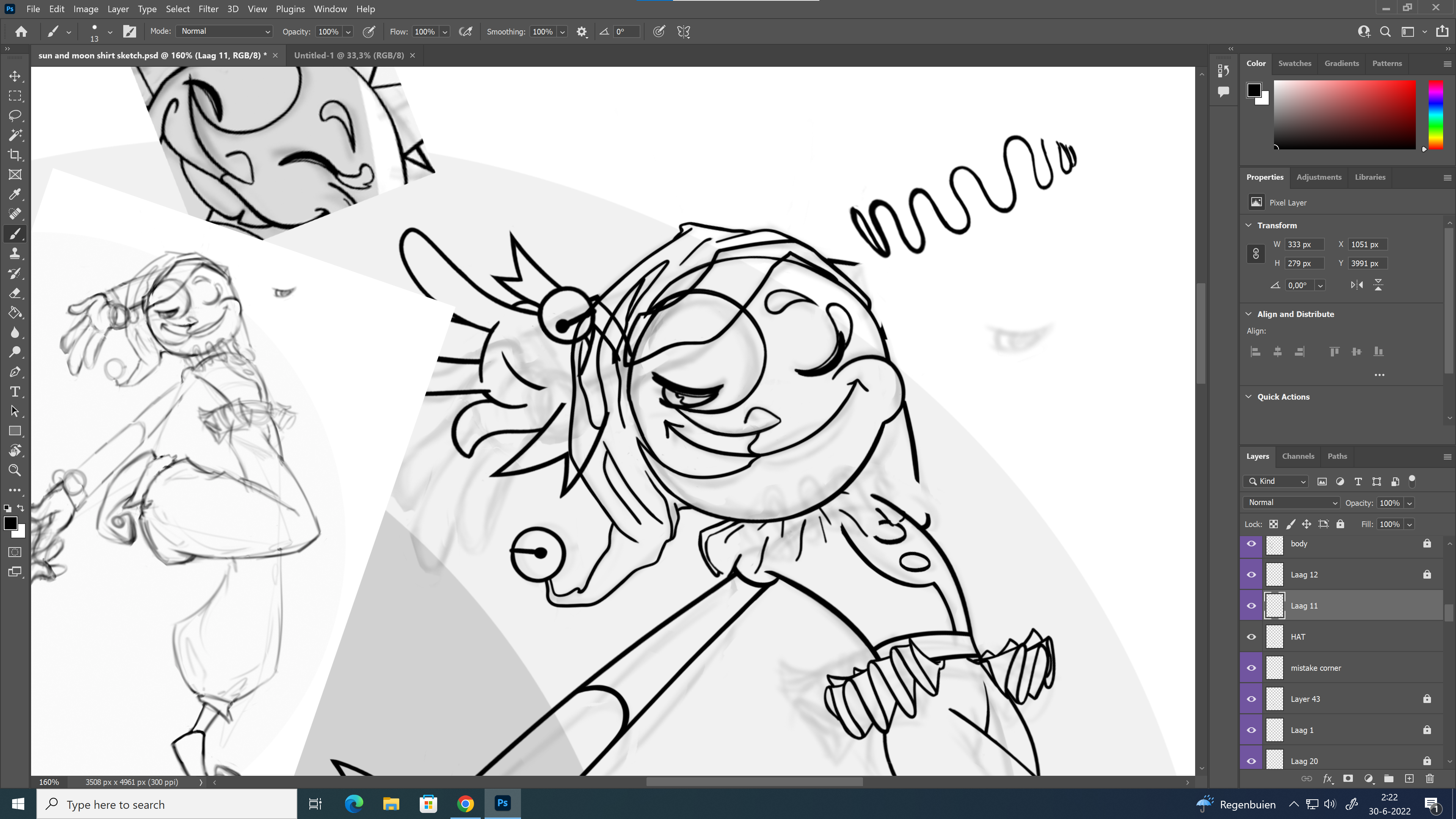1456x819 pixels.
Task: Switch to Untitled-1 document tab
Action: [349, 55]
